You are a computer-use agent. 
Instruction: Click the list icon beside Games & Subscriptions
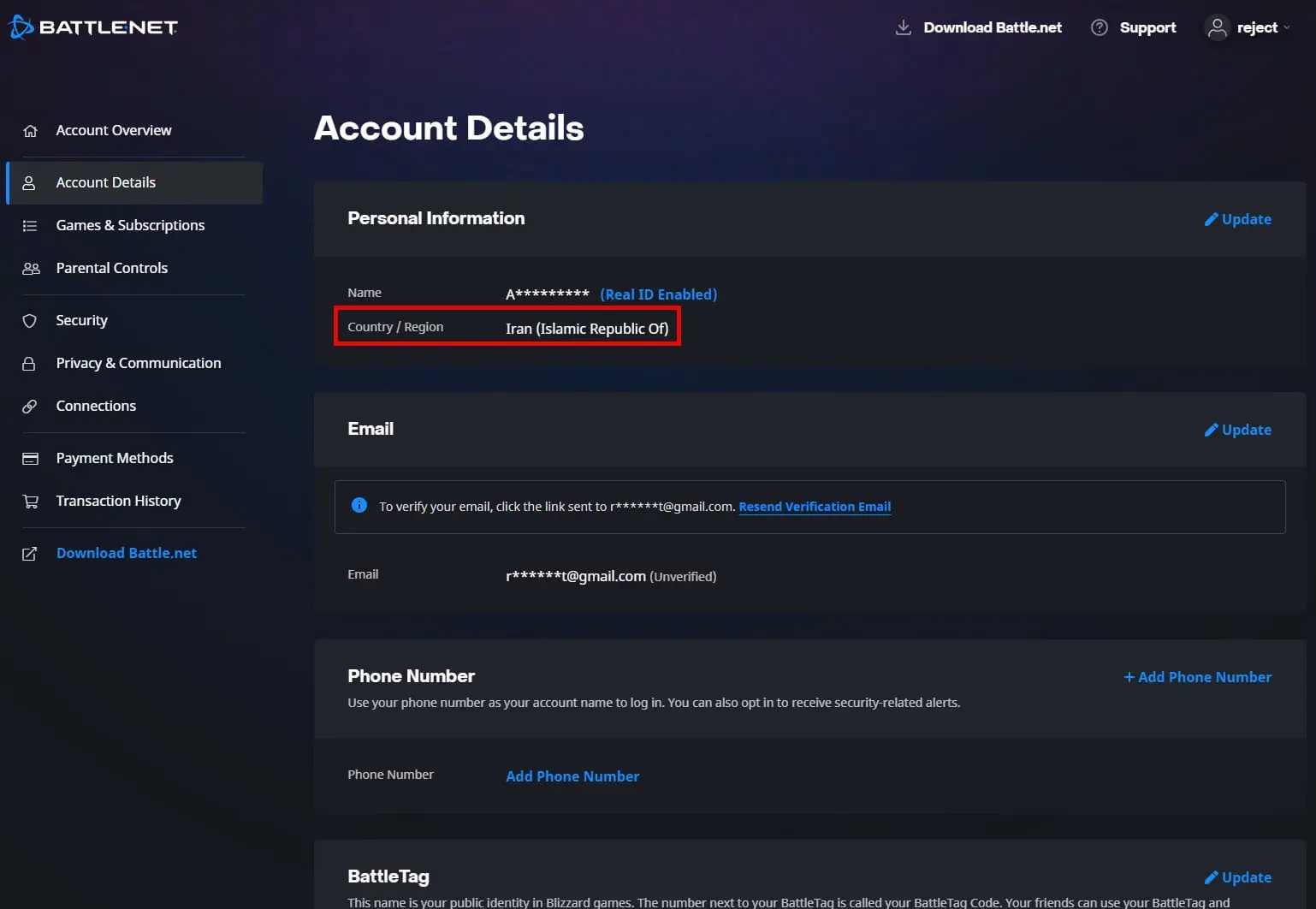click(30, 226)
